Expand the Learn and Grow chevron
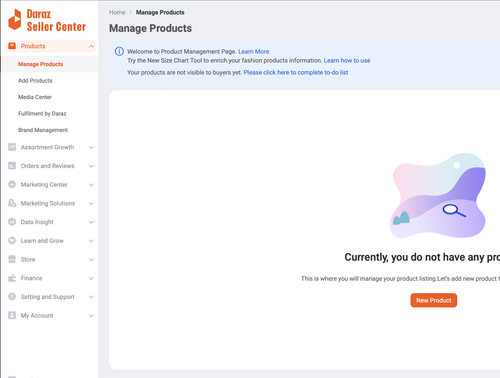Screen dimensions: 500x378 pyautogui.click(x=91, y=241)
